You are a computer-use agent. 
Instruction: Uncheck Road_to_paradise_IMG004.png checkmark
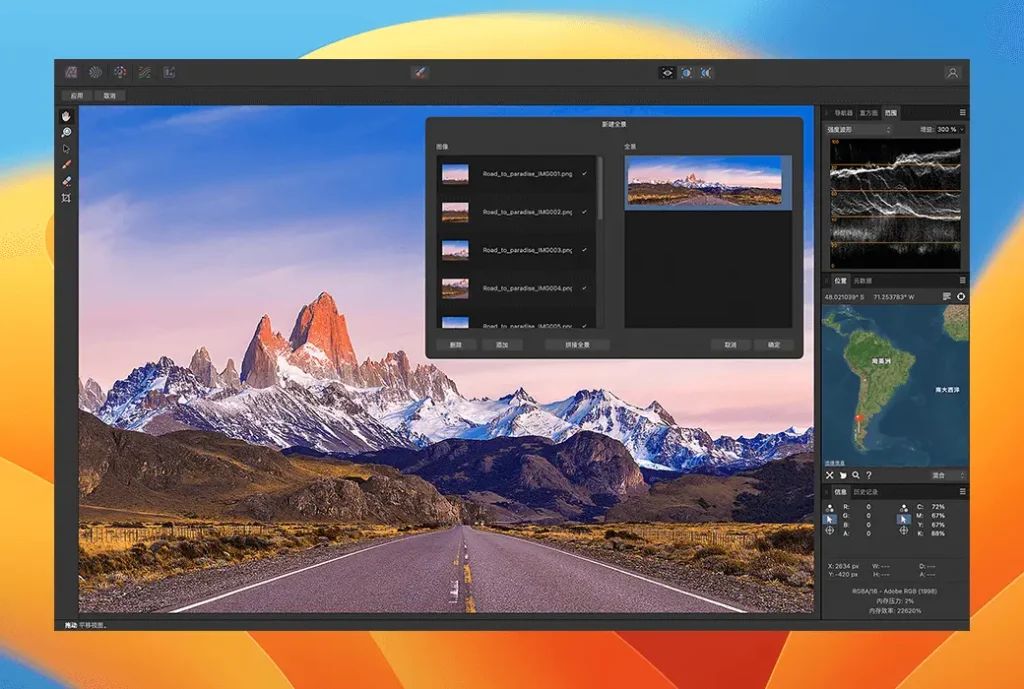tap(584, 288)
